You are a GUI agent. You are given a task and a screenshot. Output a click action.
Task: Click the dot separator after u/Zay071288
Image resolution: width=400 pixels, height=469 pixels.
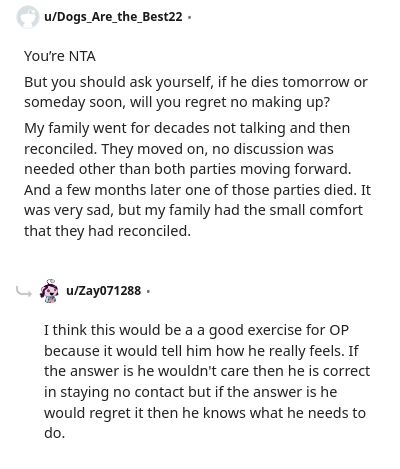148,291
